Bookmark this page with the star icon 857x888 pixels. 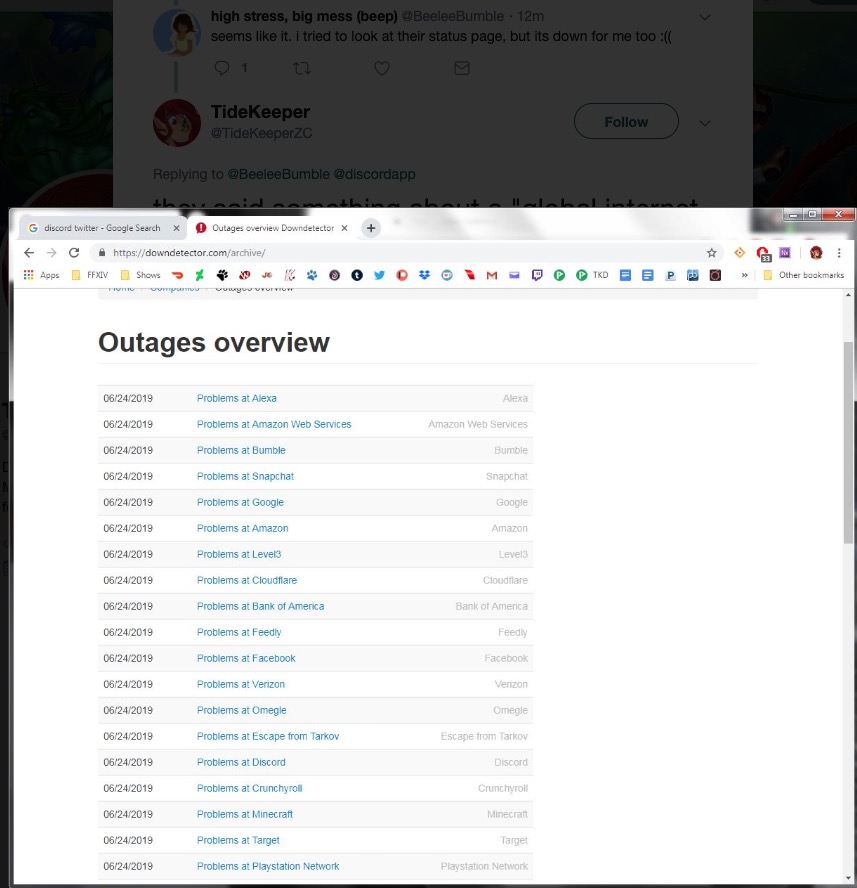click(711, 253)
